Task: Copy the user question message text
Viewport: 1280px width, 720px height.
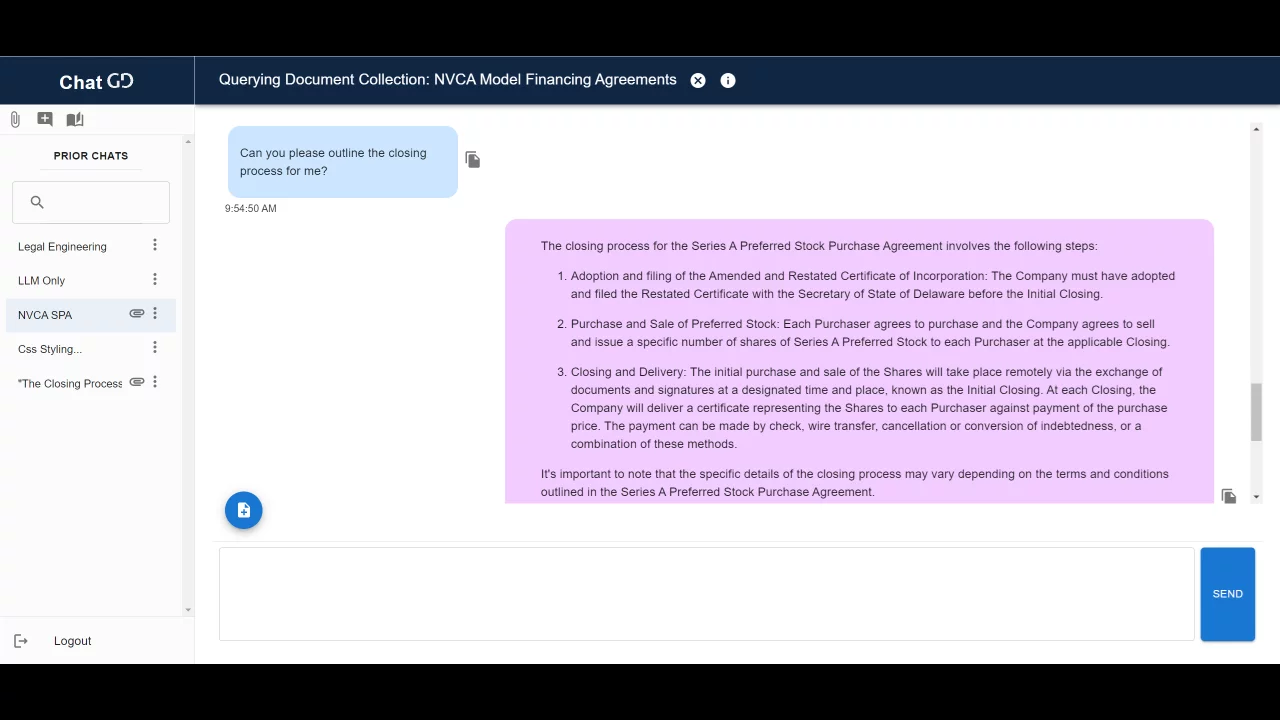Action: pos(473,160)
